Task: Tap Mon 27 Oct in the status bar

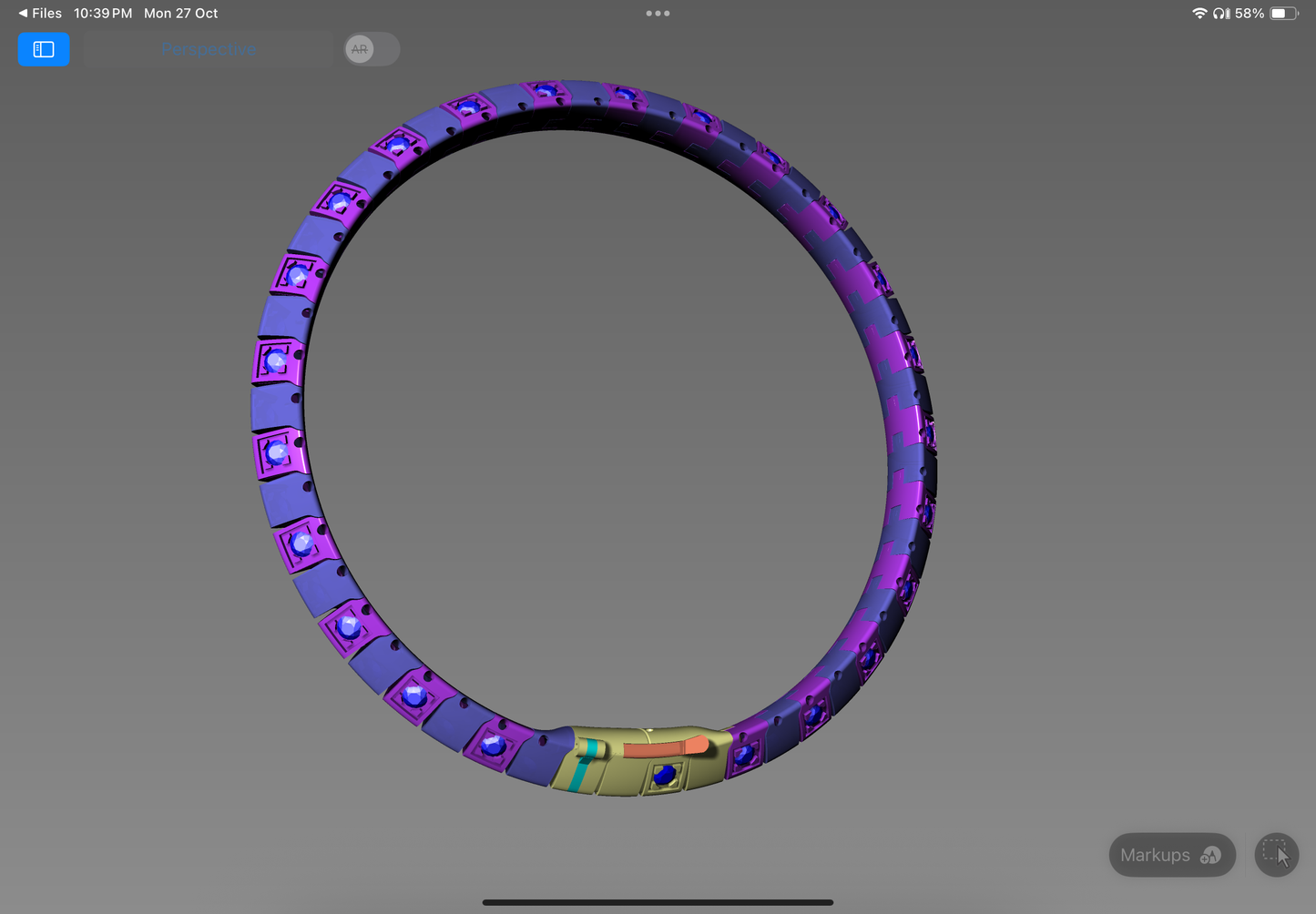Action: (180, 13)
